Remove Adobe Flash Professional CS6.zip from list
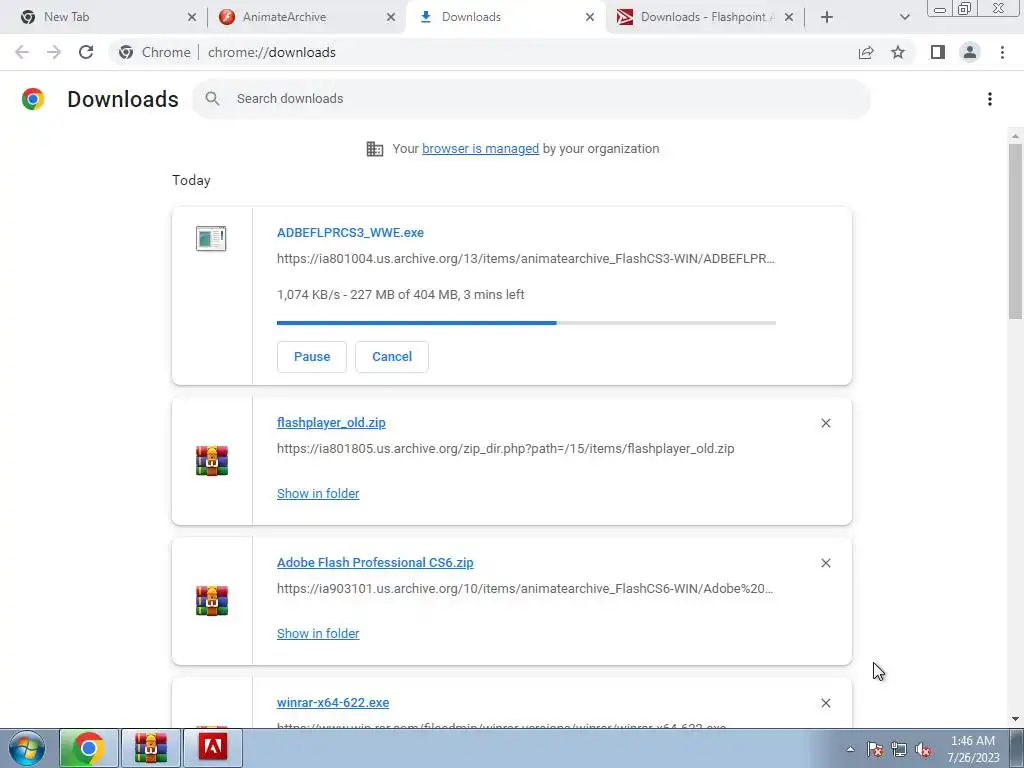Viewport: 1024px width, 768px height. [825, 563]
